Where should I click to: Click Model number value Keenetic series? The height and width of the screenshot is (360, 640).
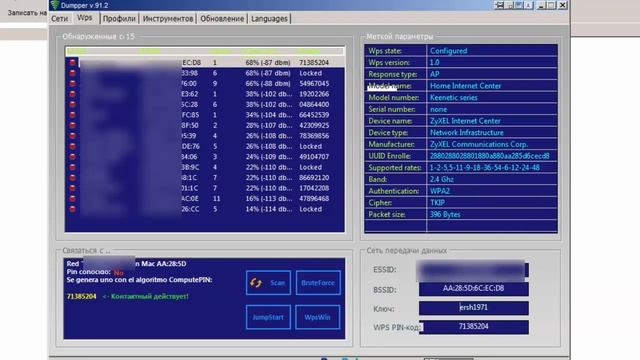(453, 98)
